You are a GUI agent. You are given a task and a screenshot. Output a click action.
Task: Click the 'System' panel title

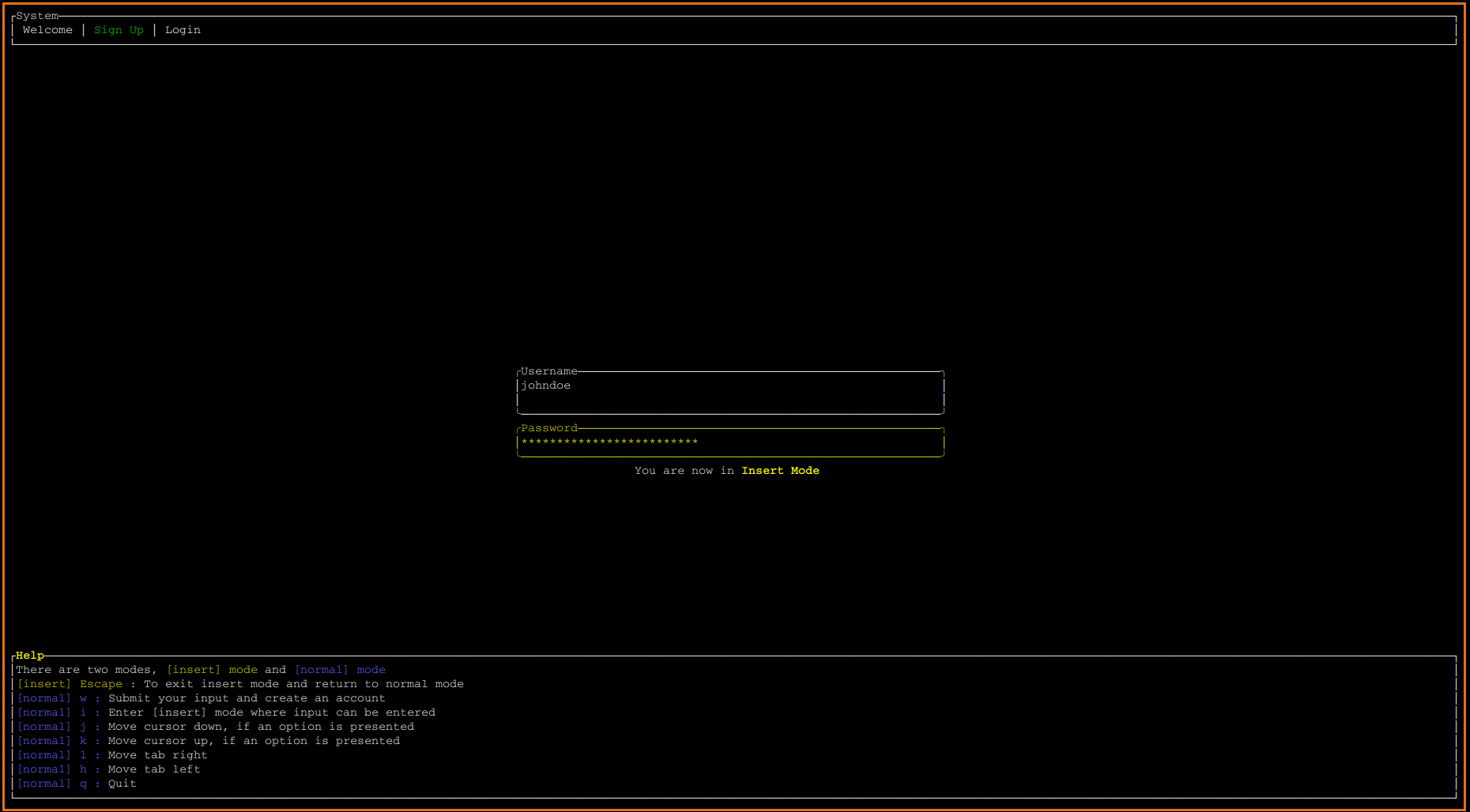coord(37,16)
